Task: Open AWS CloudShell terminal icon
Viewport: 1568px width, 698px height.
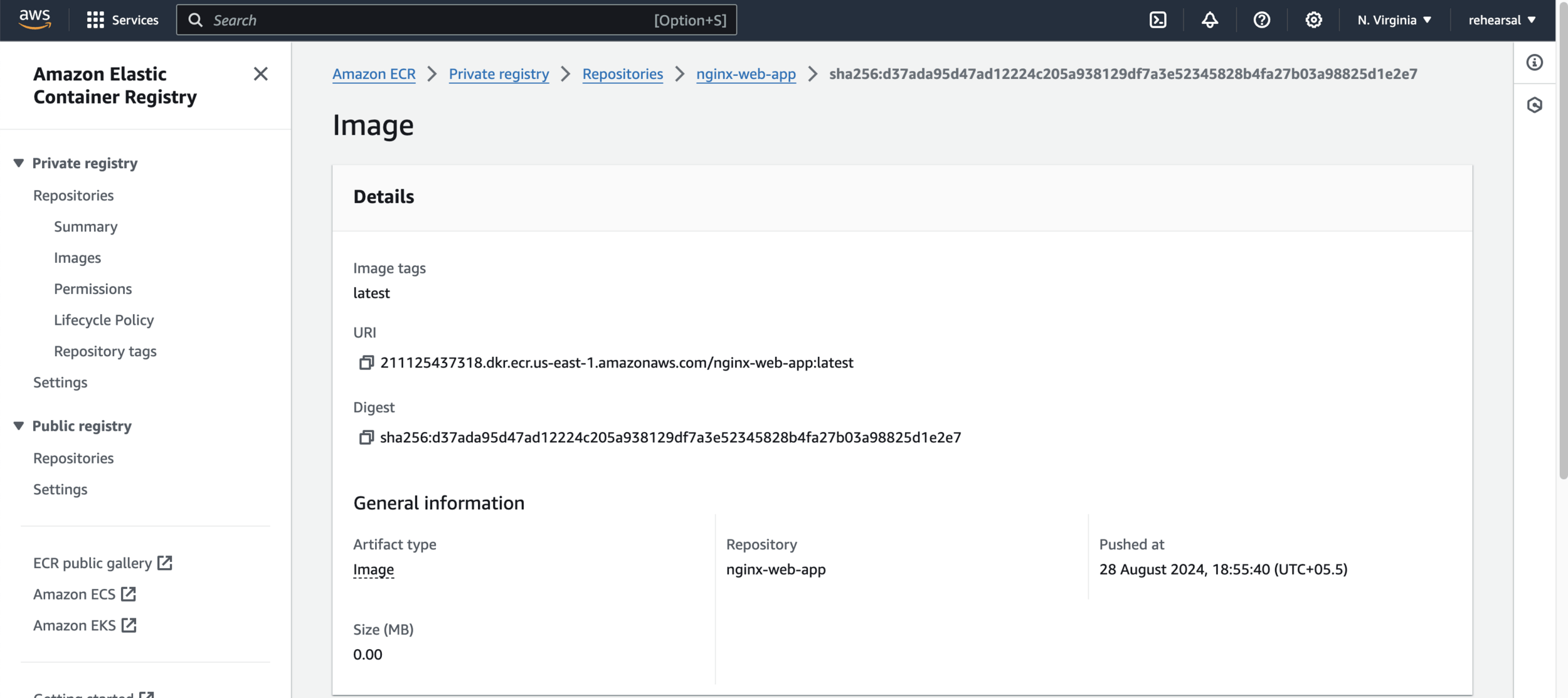Action: (x=1158, y=20)
